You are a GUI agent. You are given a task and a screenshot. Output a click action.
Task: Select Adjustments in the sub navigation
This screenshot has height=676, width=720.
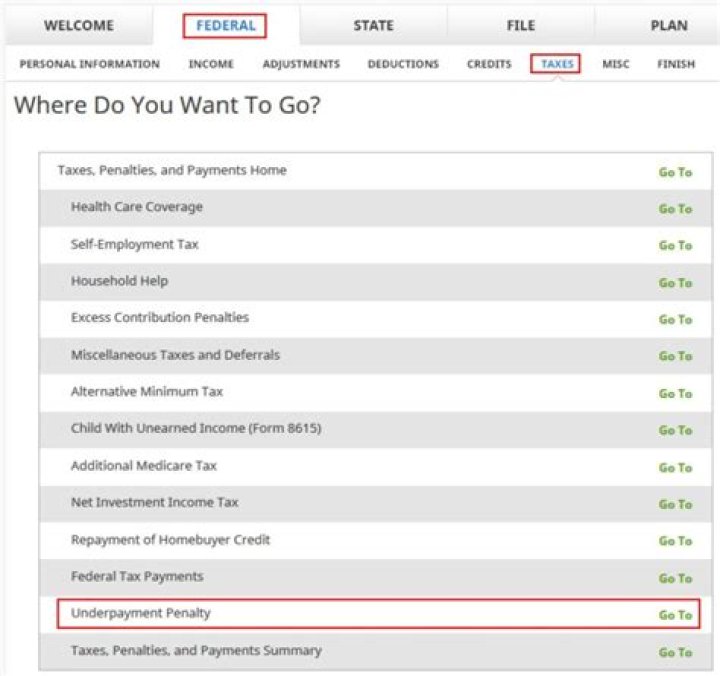301,64
